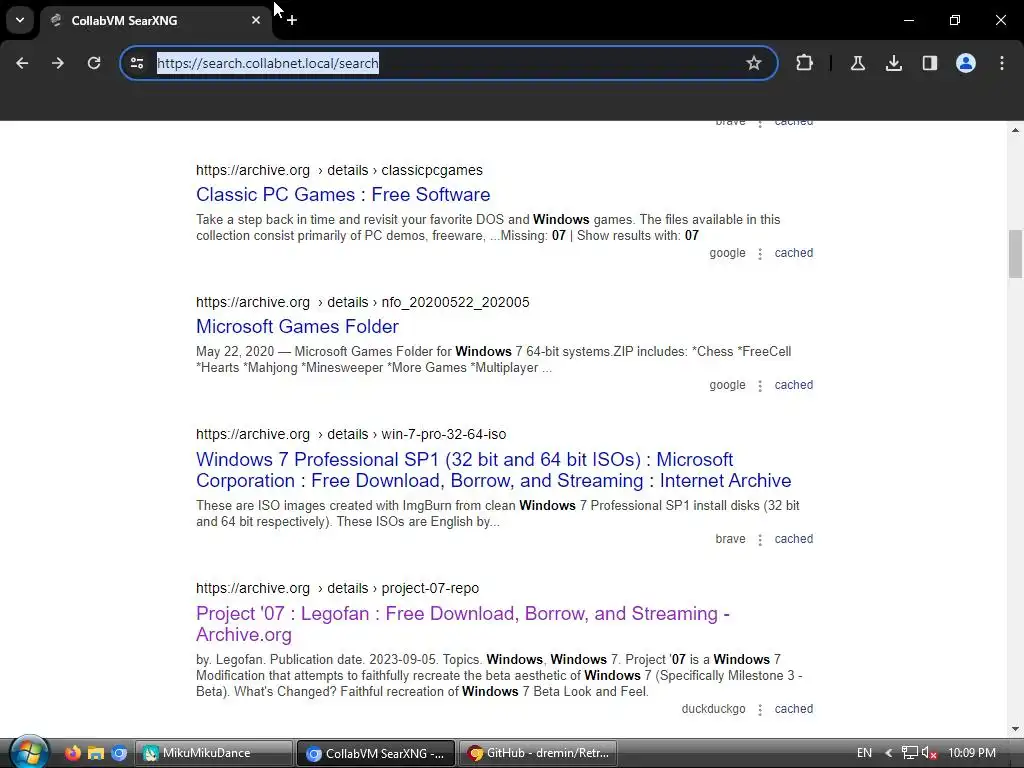The image size is (1024, 768).
Task: View site information icon in address bar
Action: pos(137,63)
